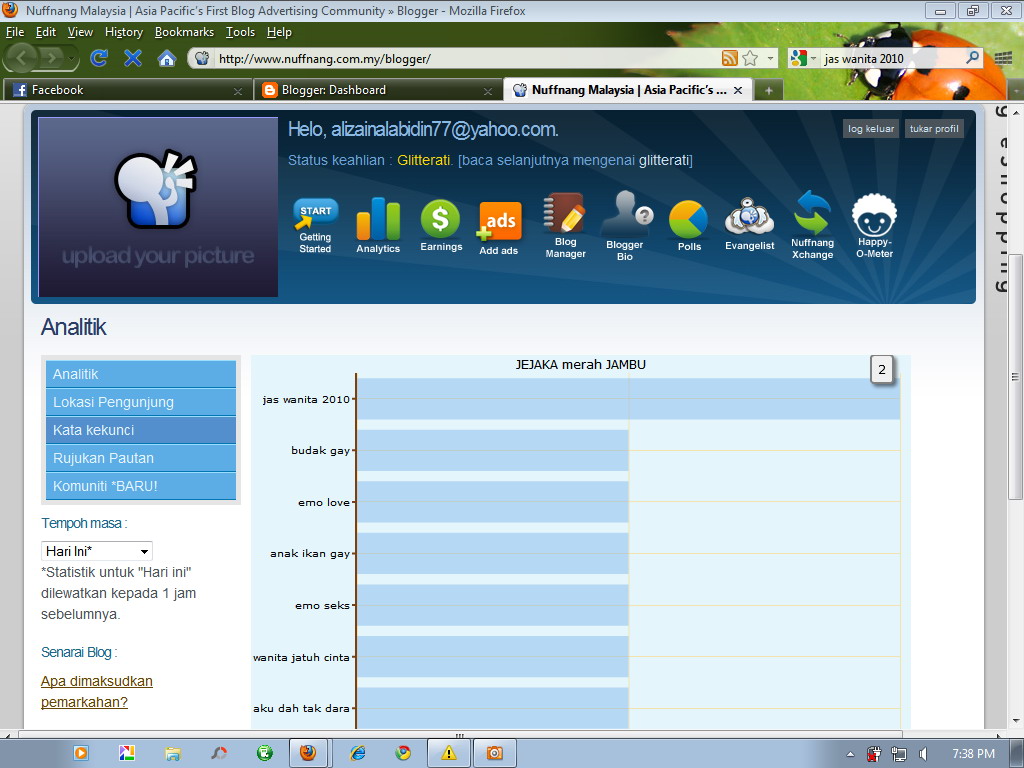This screenshot has width=1024, height=768.
Task: Open the Blog Manager notebook icon
Action: tap(565, 225)
